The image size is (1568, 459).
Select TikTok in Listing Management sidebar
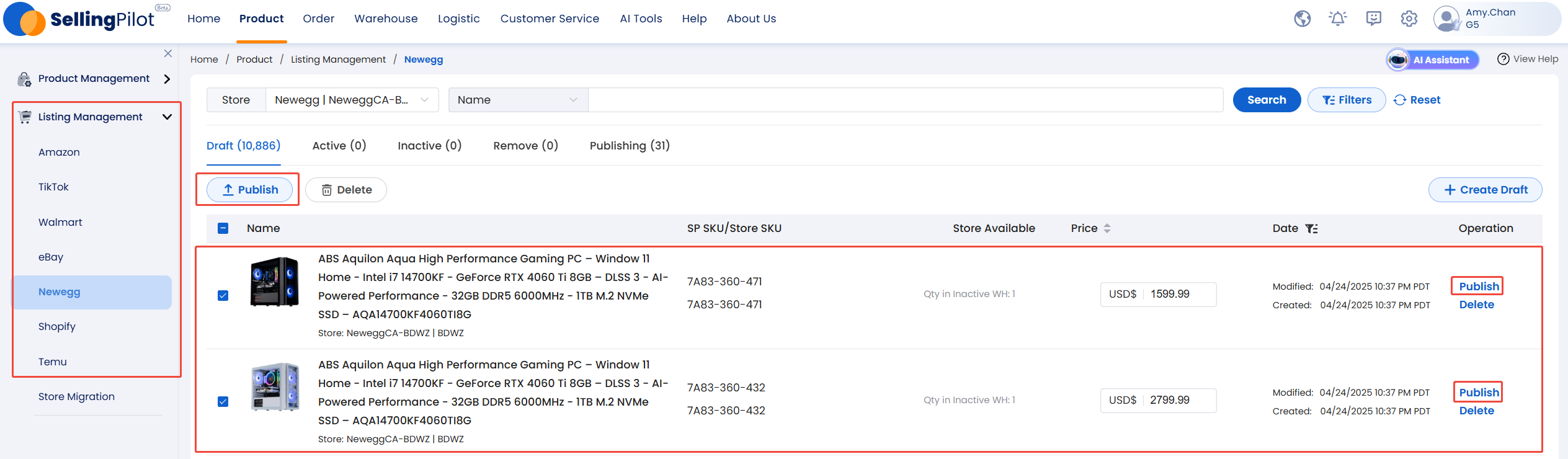(x=53, y=187)
